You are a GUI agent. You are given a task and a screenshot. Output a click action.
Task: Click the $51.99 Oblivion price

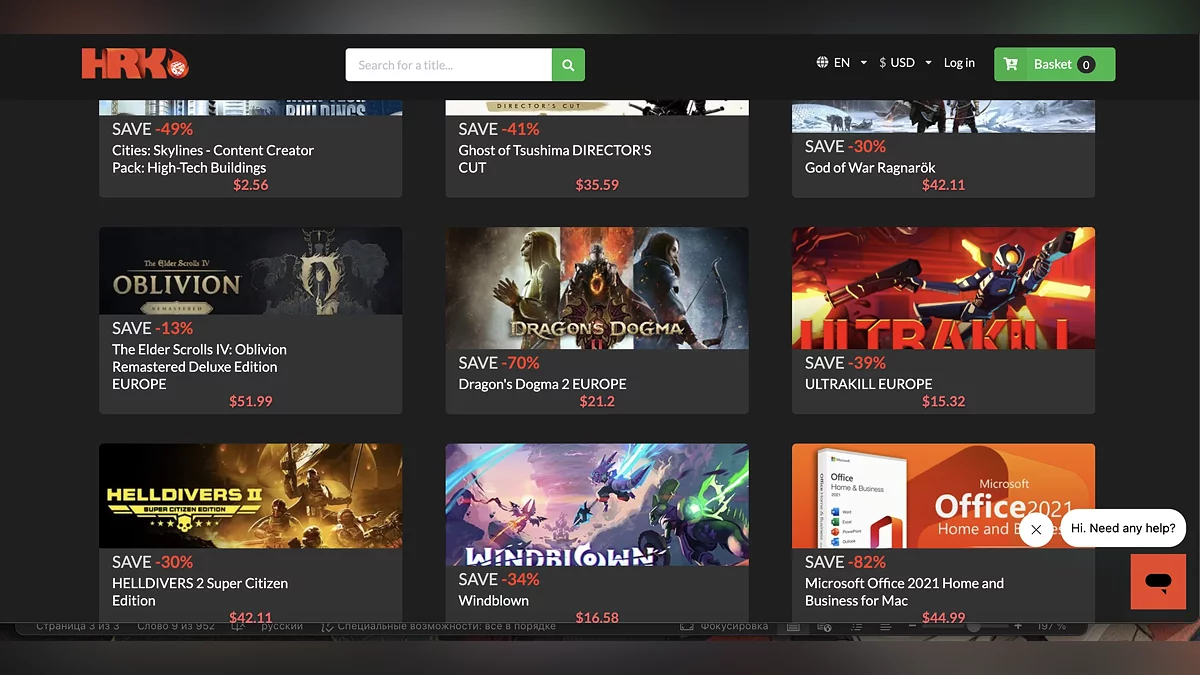(x=251, y=402)
